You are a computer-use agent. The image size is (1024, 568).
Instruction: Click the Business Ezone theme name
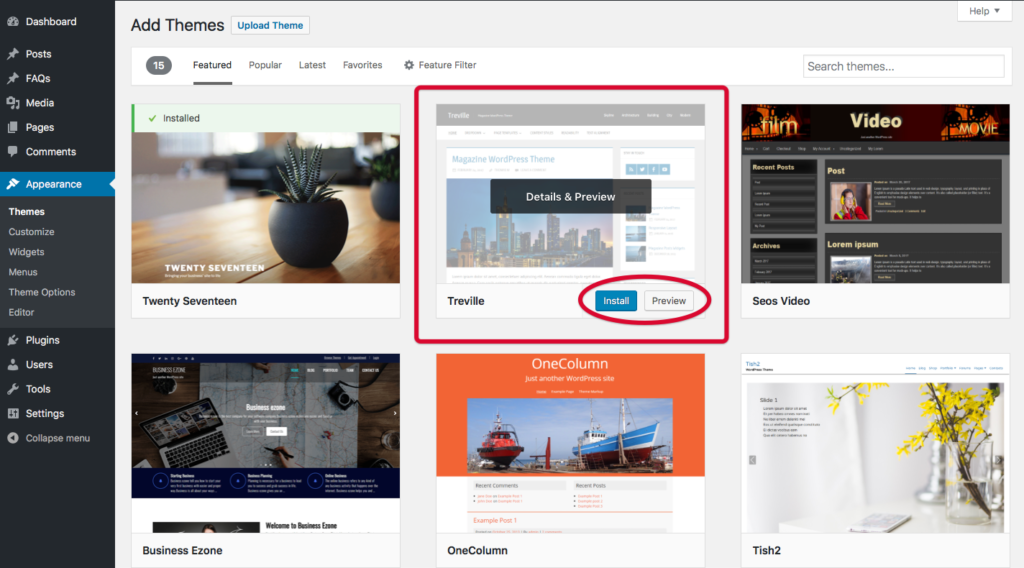click(x=182, y=550)
